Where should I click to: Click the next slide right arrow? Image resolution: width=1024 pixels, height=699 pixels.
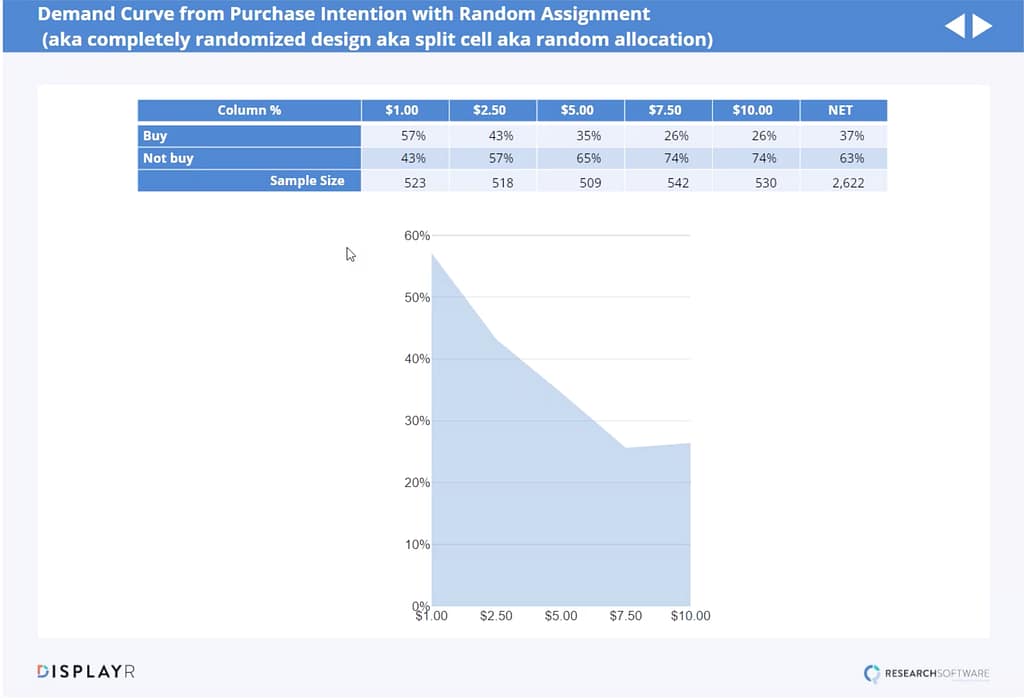click(982, 26)
